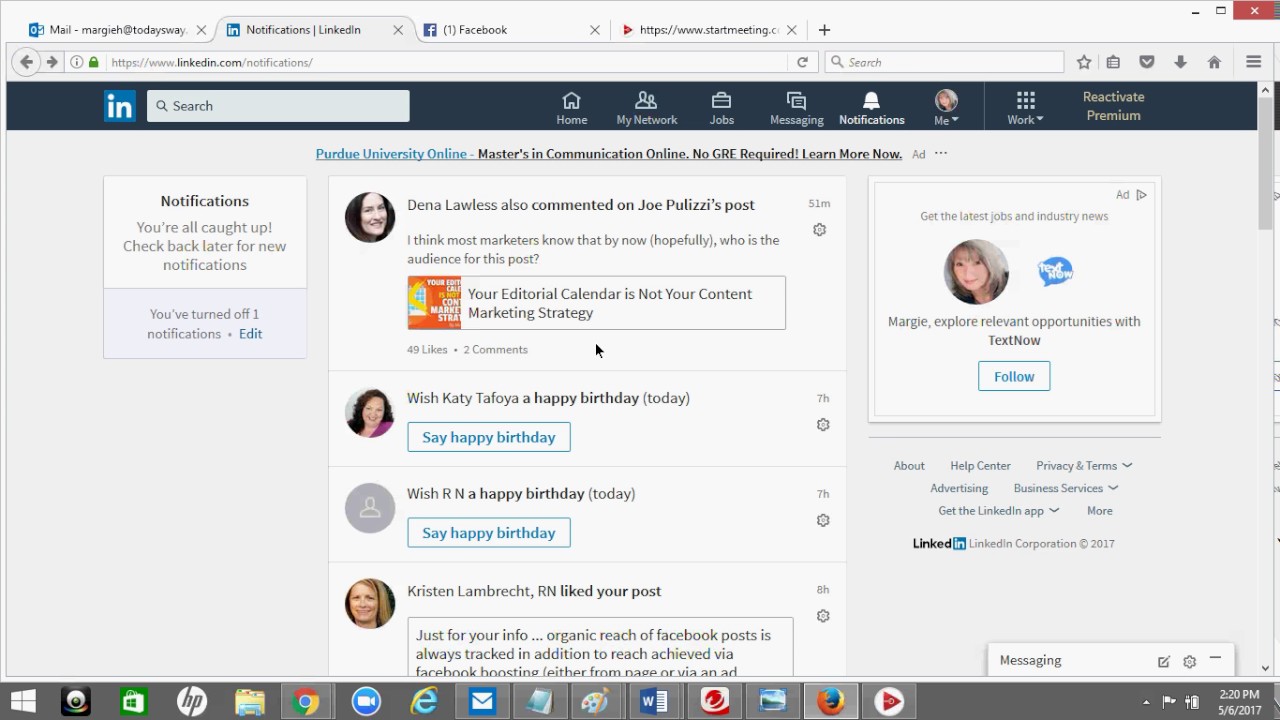Click the 2 Comments link
Image resolution: width=1280 pixels, height=720 pixels.
coord(495,350)
